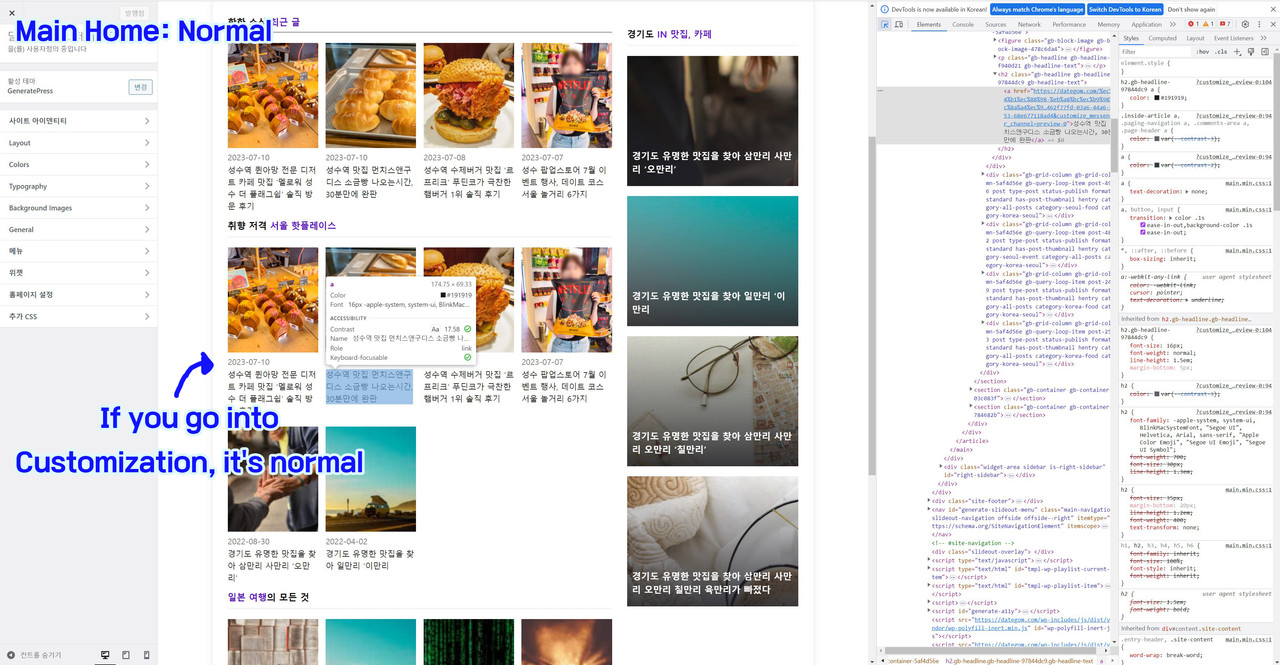1280x665 pixels.
Task: Switch to the Memory tab
Action: 1108,24
